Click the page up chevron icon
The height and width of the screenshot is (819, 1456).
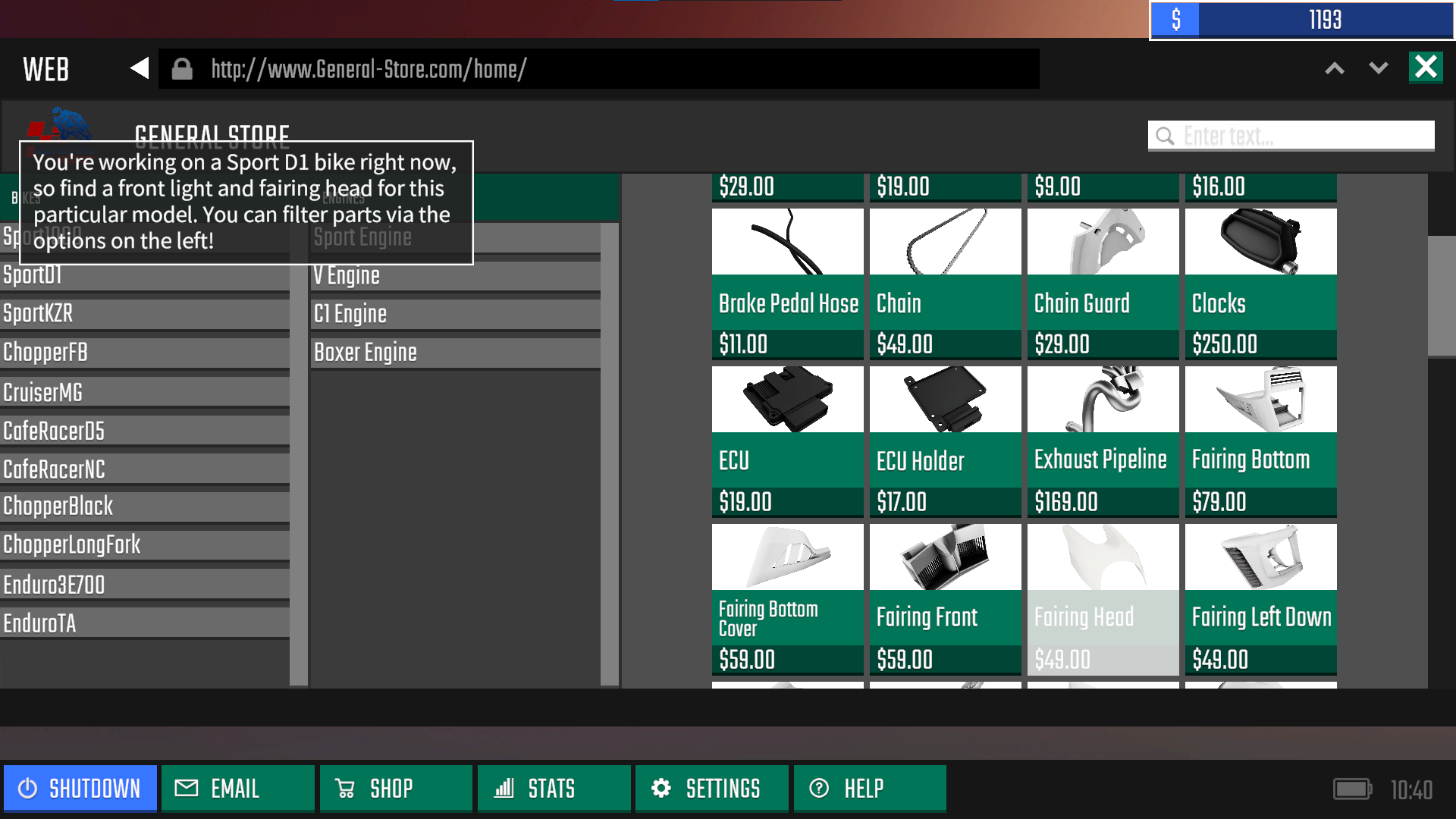1335,69
